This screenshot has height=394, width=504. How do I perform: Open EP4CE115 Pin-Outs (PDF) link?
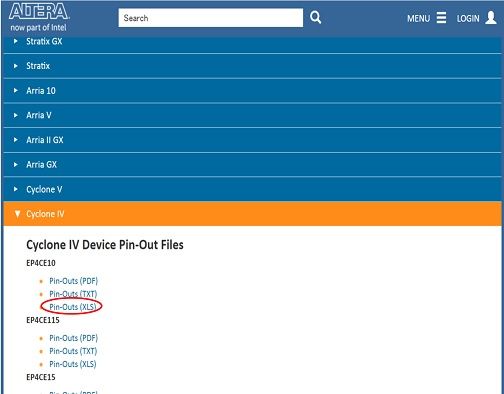pos(73,338)
